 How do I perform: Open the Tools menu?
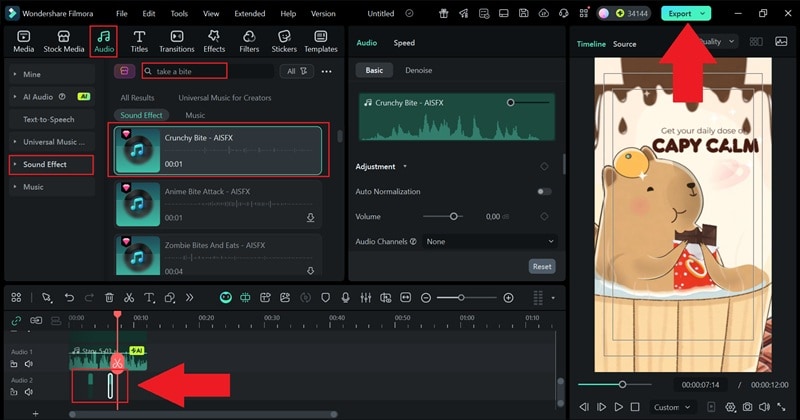pyautogui.click(x=179, y=14)
